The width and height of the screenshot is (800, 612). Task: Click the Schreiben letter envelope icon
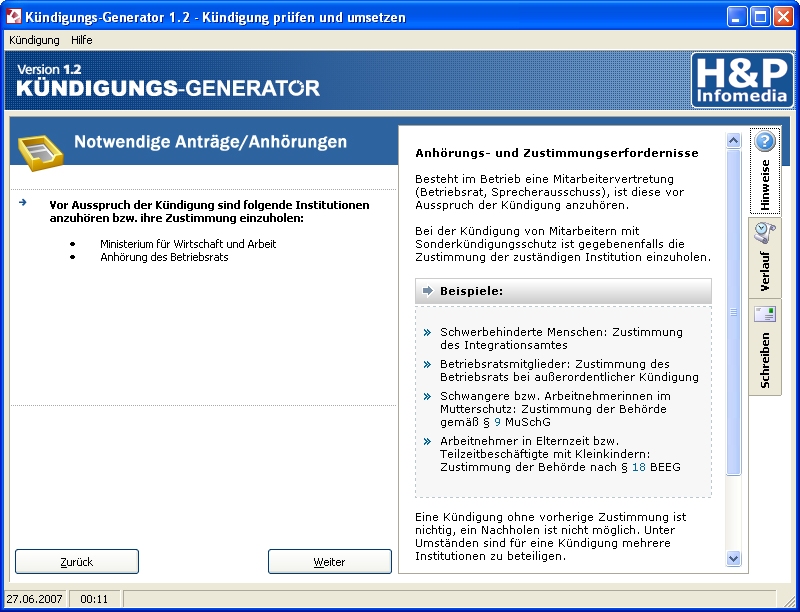tap(765, 314)
